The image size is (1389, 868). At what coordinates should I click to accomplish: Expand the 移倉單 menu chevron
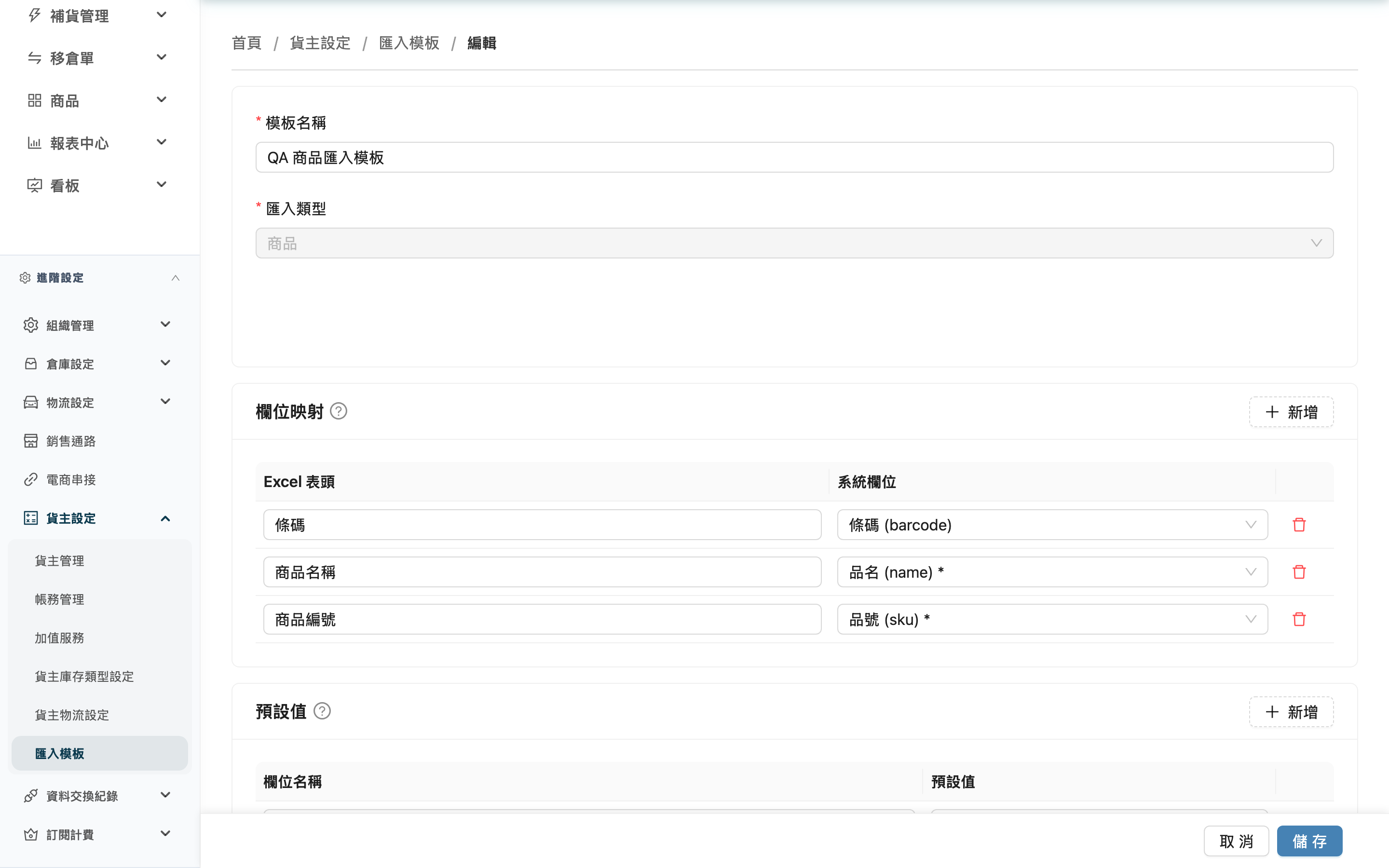(x=162, y=57)
